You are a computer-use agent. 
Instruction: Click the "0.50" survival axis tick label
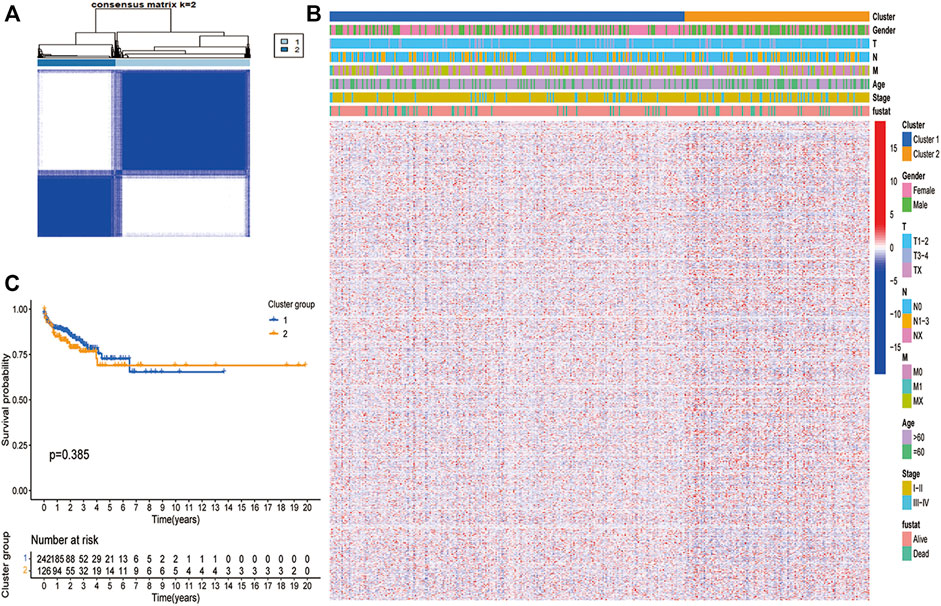tap(20, 400)
